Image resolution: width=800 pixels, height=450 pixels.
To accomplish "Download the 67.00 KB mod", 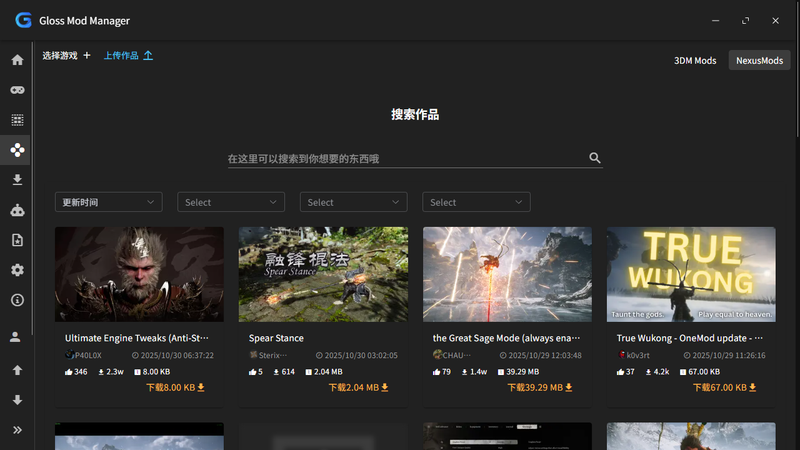I will 724,387.
